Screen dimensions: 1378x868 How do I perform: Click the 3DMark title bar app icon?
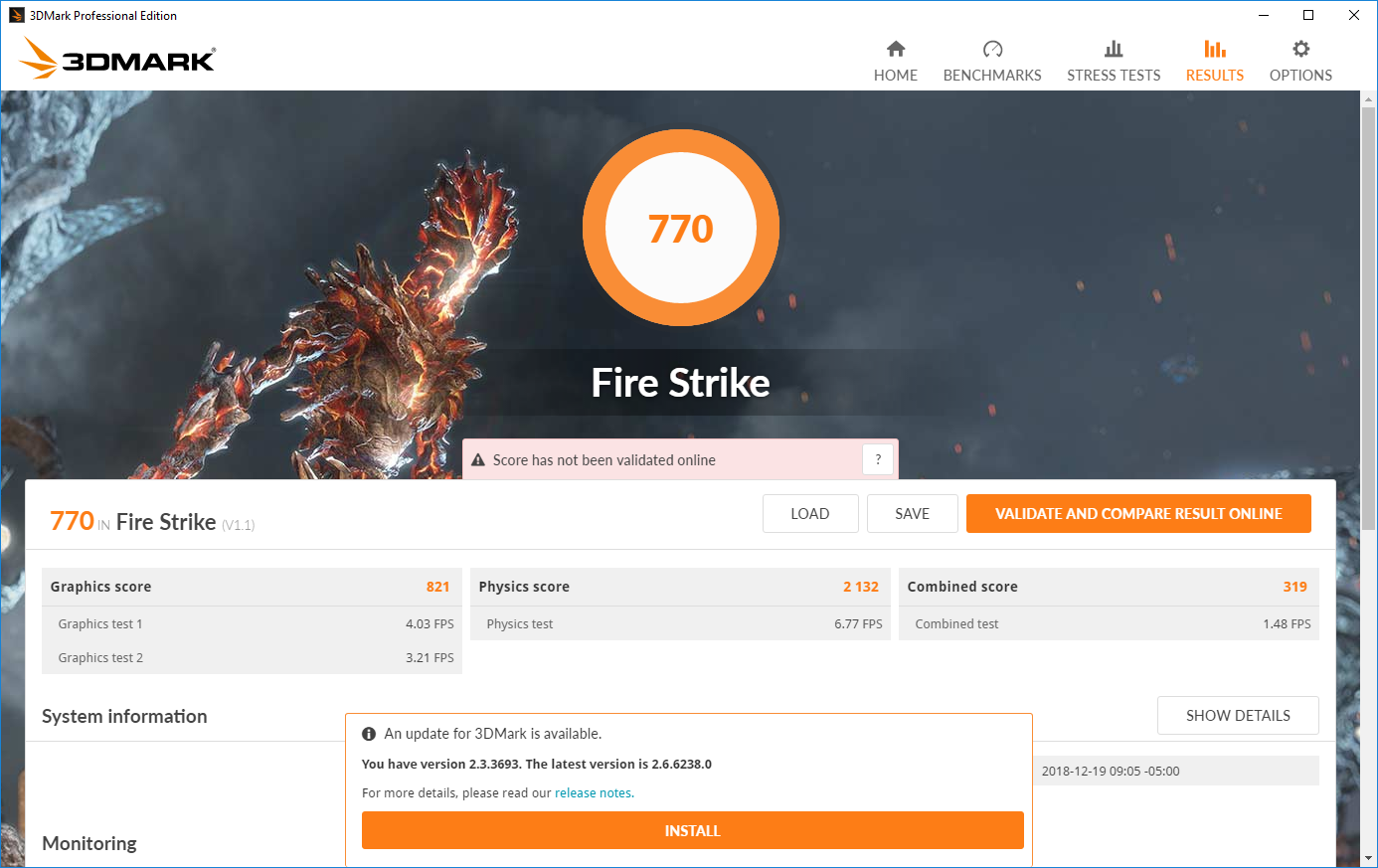click(x=16, y=15)
